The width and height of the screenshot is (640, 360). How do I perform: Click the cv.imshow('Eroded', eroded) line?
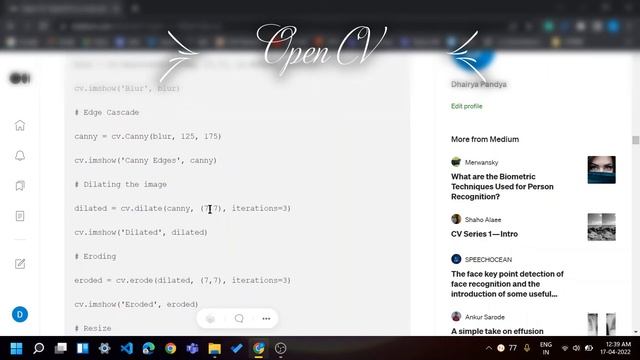pyautogui.click(x=136, y=304)
